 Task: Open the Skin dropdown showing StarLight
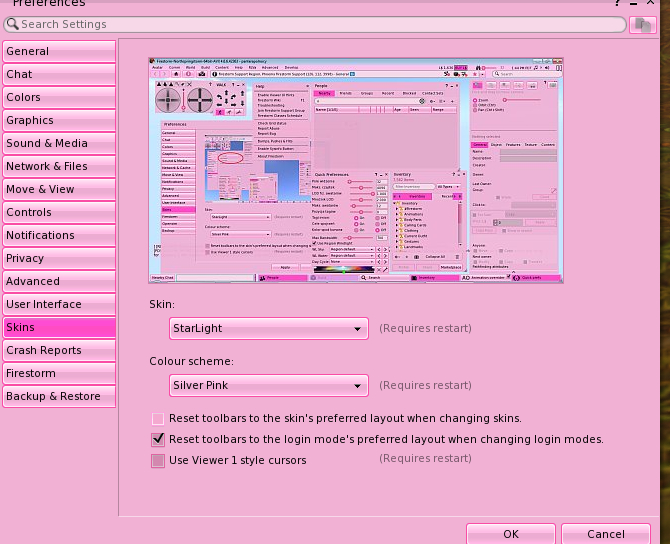(x=268, y=328)
